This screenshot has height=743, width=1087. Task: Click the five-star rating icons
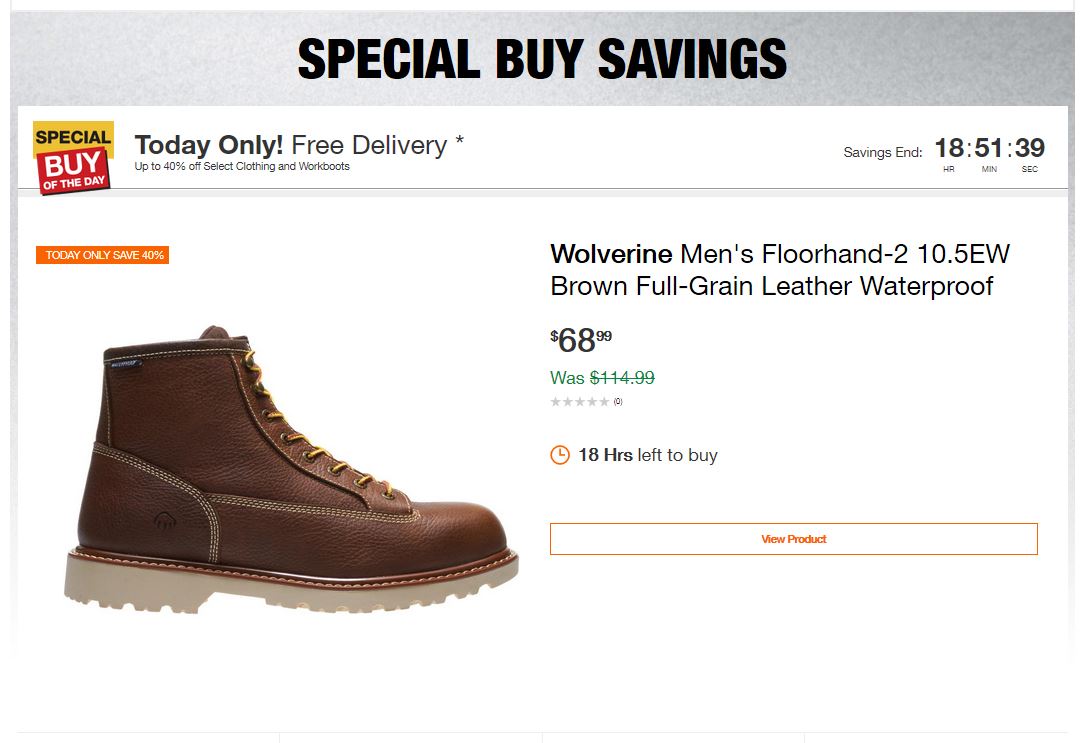(x=580, y=402)
